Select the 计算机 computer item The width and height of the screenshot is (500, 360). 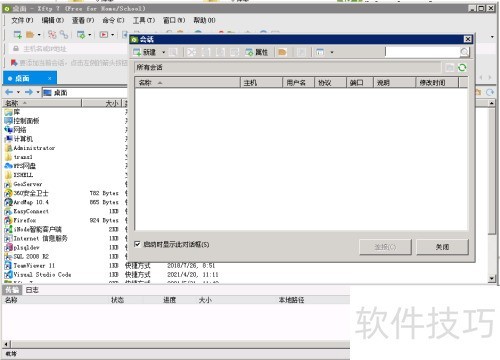pyautogui.click(x=19, y=139)
